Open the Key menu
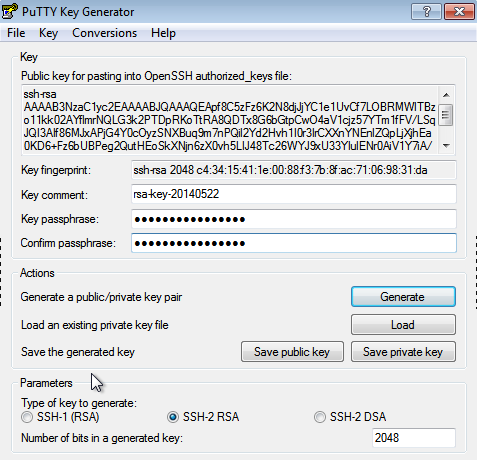 coord(48,33)
